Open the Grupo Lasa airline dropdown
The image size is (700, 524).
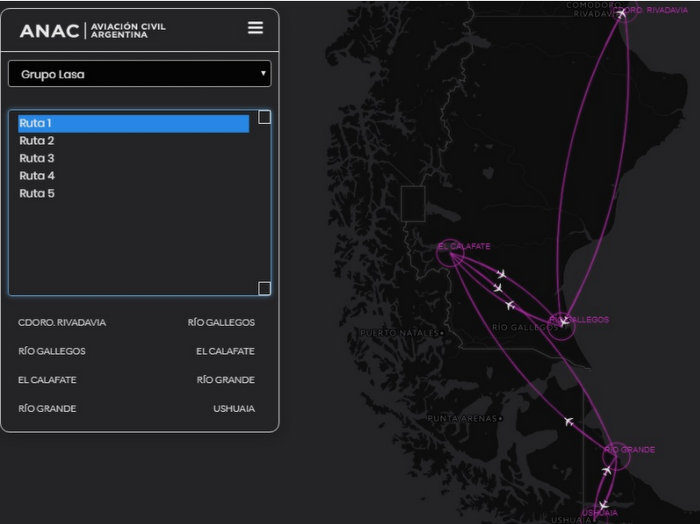coord(139,74)
